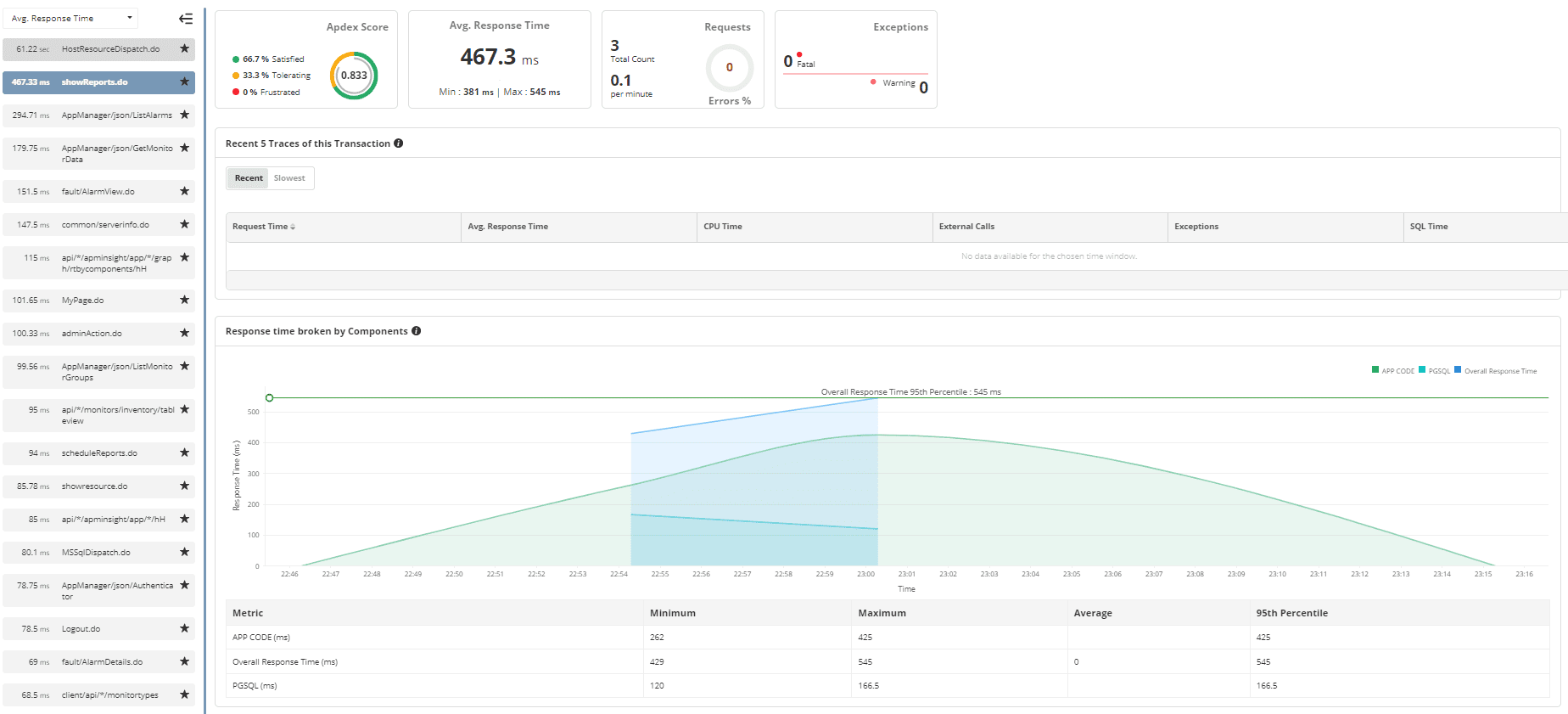1568x714 pixels.
Task: Toggle APP CODE legend series
Action: (1392, 371)
